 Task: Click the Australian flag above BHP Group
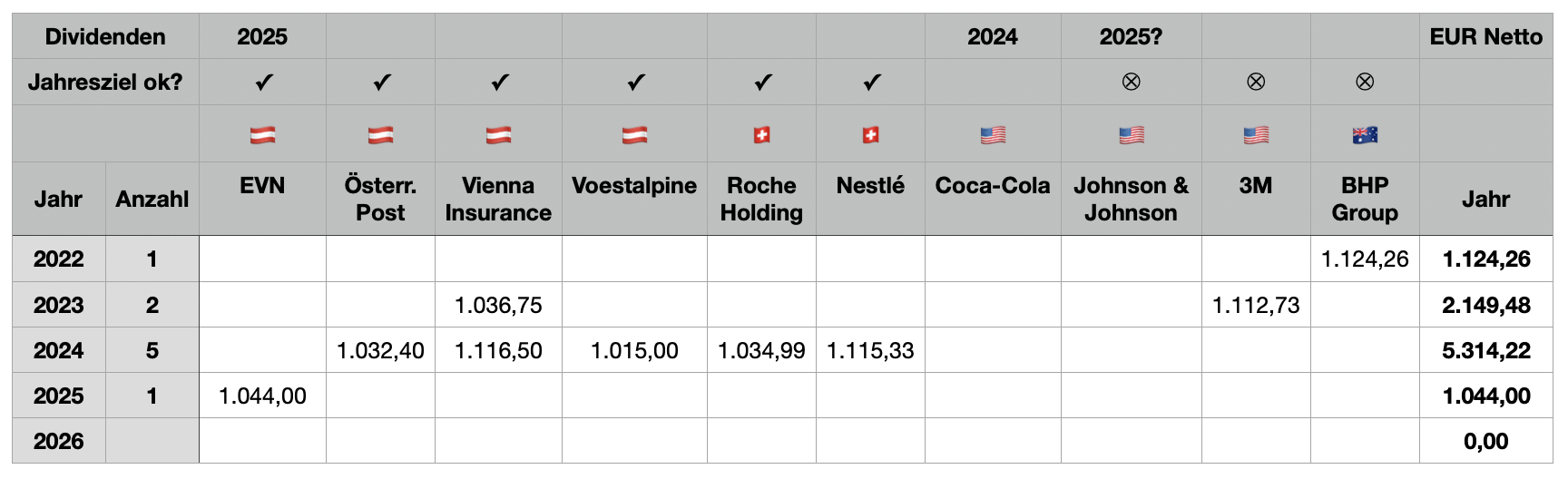1365,135
